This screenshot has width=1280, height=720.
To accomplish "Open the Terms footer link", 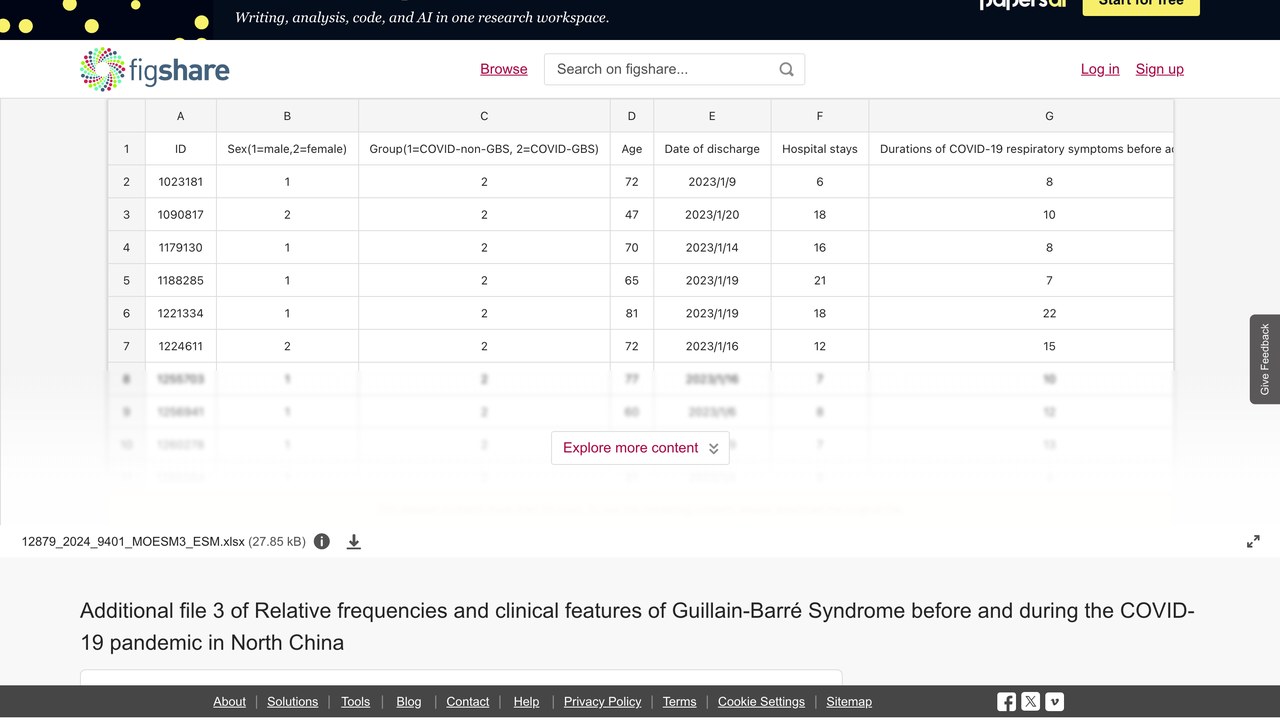I will pos(679,702).
